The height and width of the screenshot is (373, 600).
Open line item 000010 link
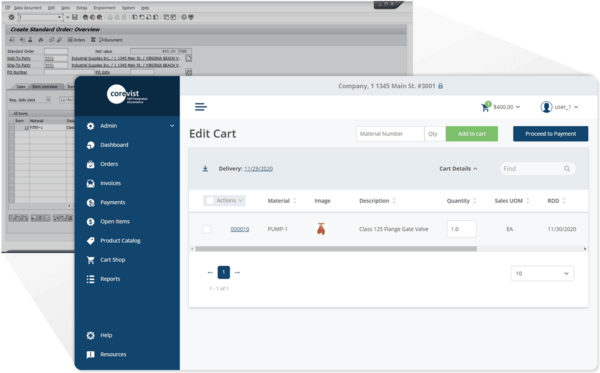pyautogui.click(x=240, y=229)
